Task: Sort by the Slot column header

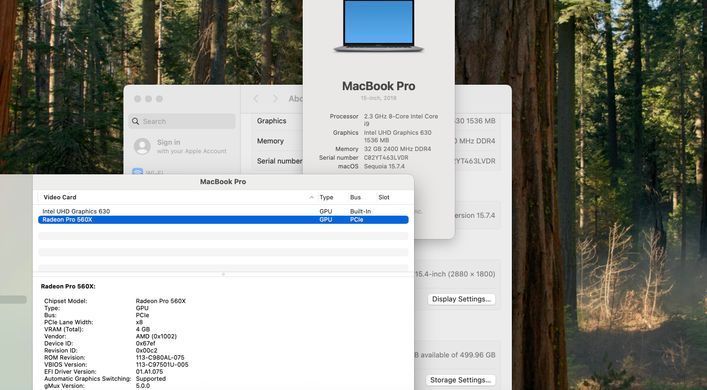Action: point(384,197)
